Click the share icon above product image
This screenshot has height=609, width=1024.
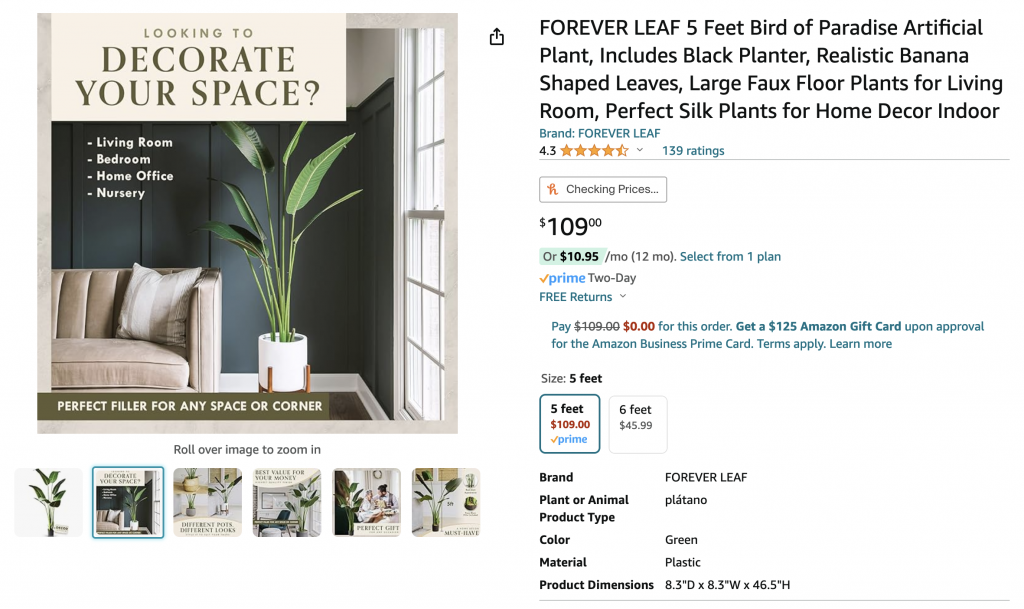(x=497, y=37)
